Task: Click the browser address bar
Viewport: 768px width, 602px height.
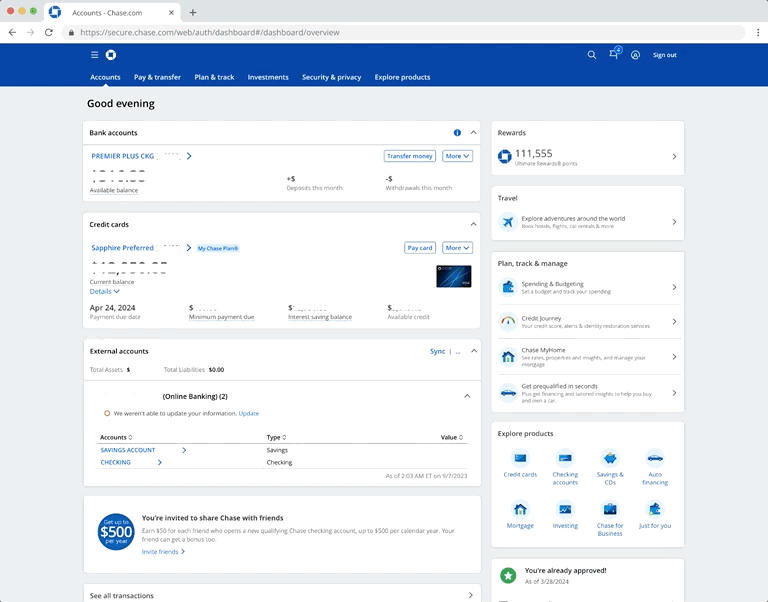Action: pos(403,32)
